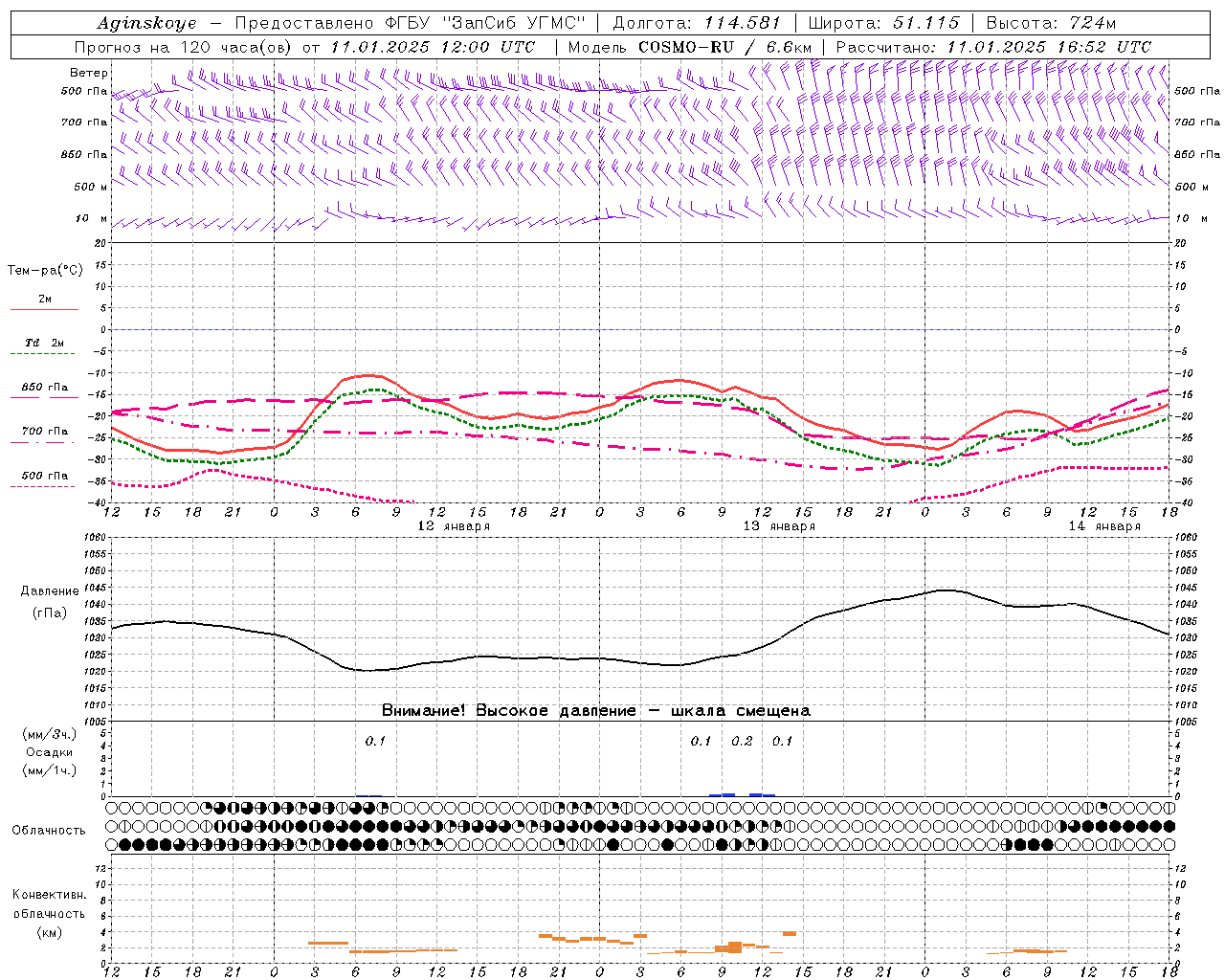Click the 13 января date label
The height and width of the screenshot is (980, 1225).
coord(779,526)
